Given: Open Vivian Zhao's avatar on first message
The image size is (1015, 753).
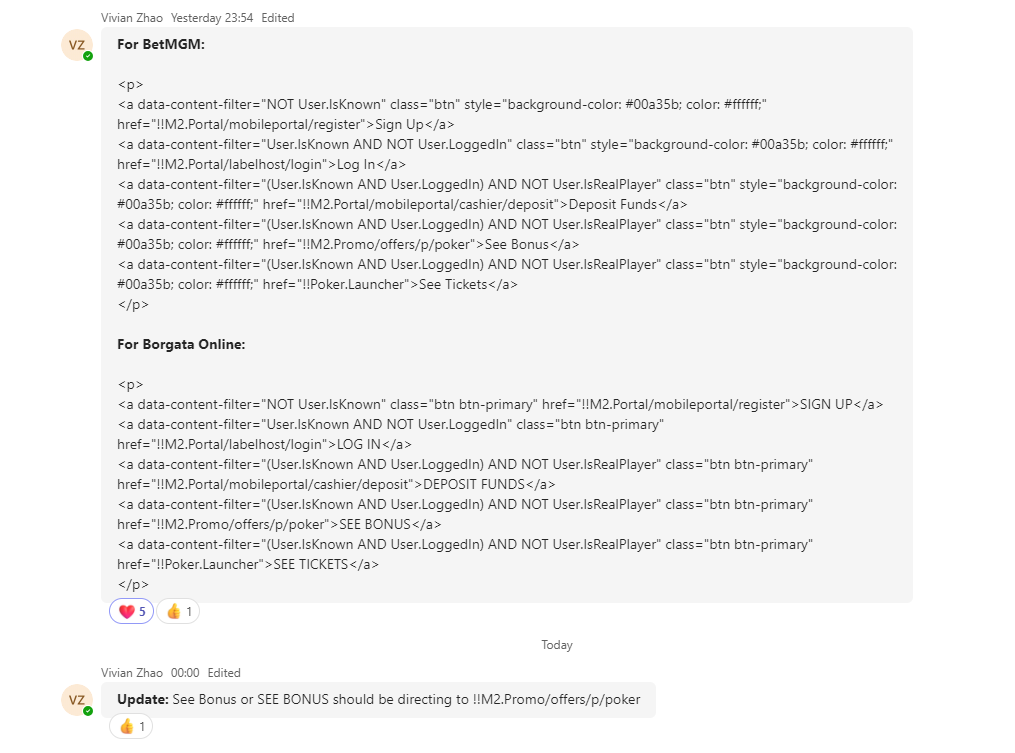Looking at the screenshot, I should [77, 45].
